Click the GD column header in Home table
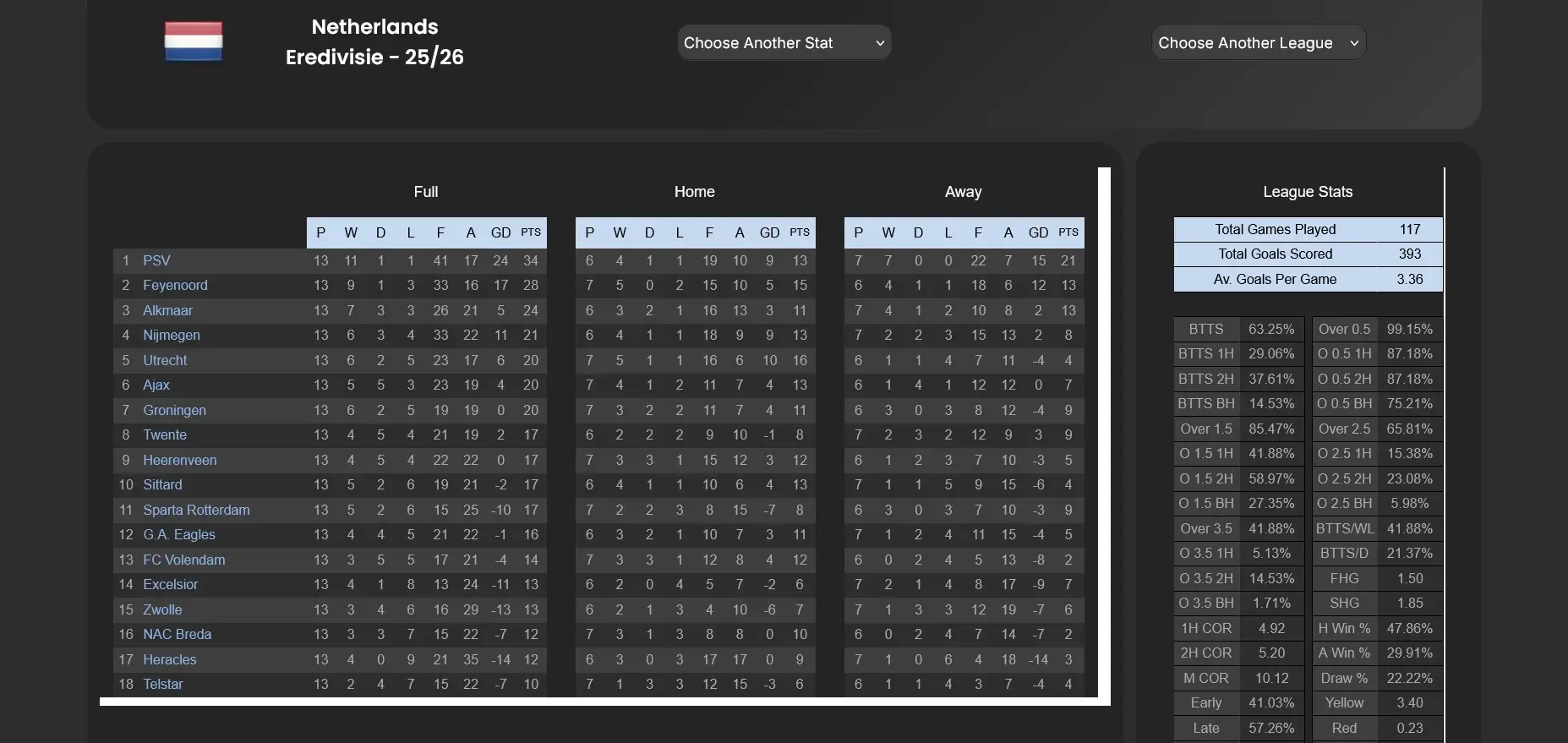Viewport: 1568px width, 743px height. point(769,232)
